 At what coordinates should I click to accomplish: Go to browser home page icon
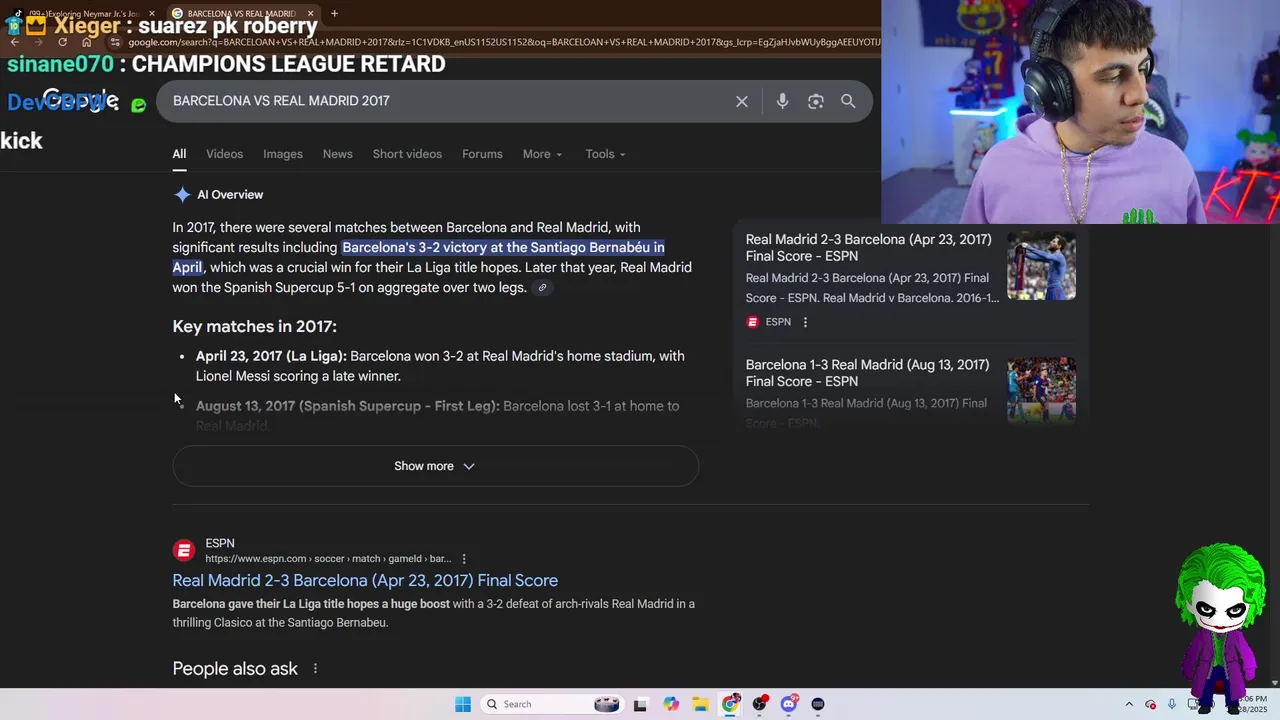pyautogui.click(x=87, y=42)
